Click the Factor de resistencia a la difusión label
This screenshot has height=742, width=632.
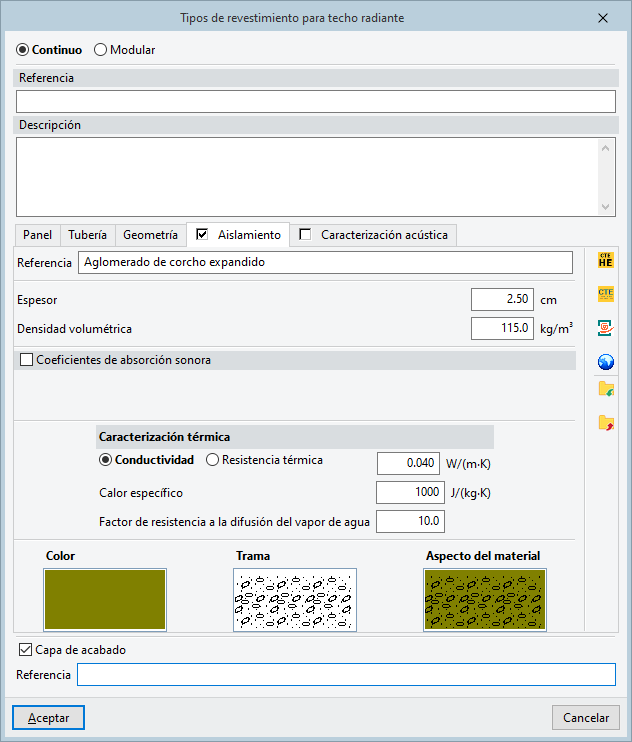[234, 522]
